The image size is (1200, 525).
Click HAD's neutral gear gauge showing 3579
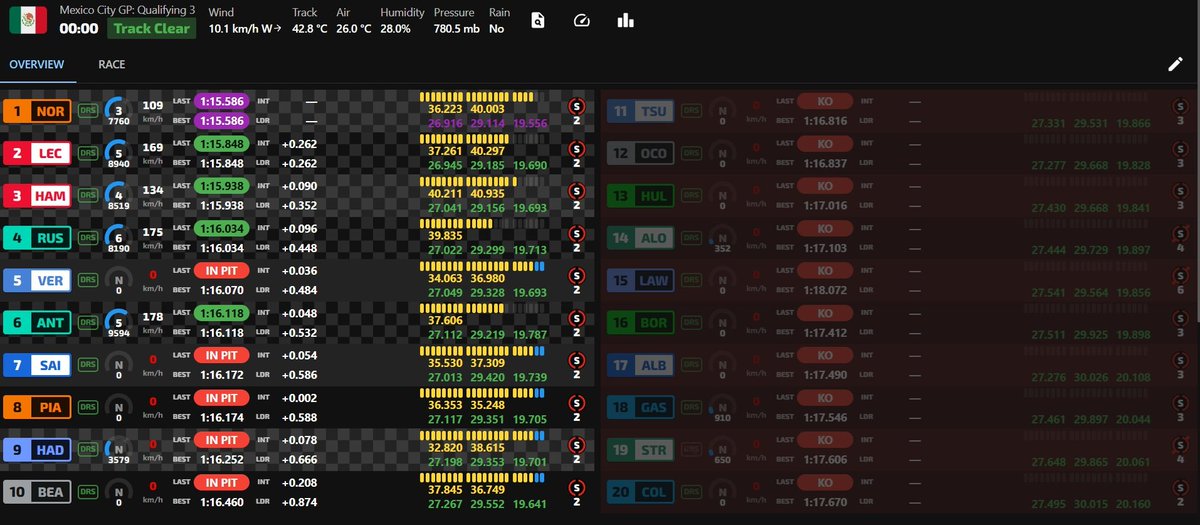pyautogui.click(x=118, y=450)
